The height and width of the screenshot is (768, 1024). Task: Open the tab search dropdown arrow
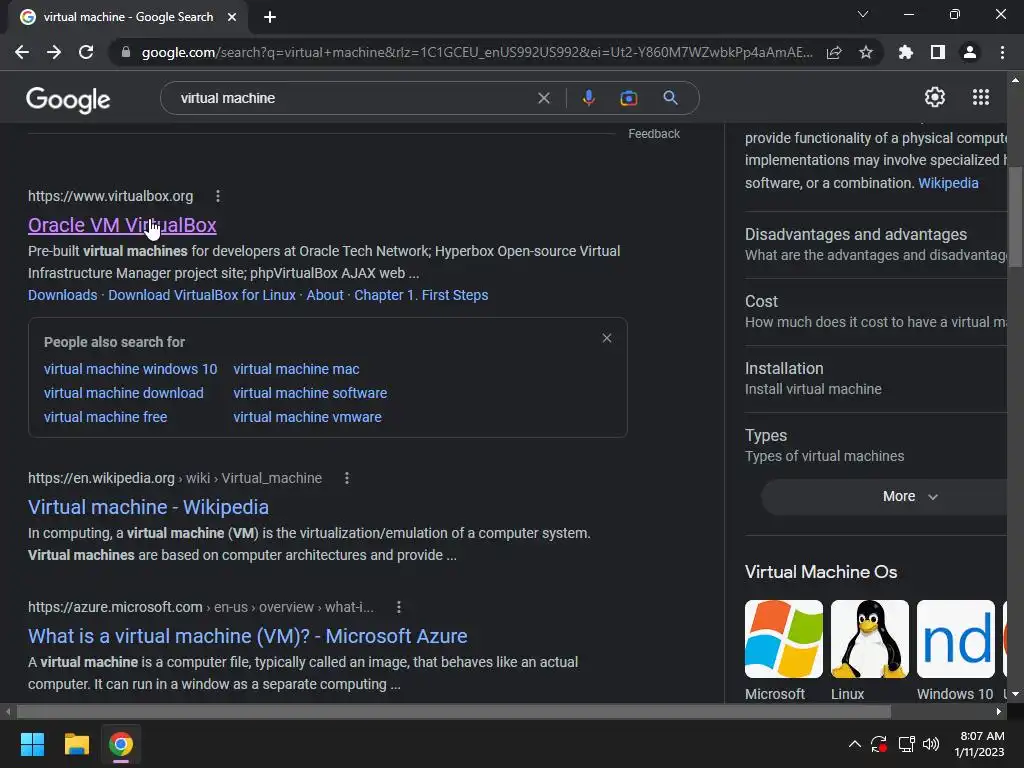[863, 14]
